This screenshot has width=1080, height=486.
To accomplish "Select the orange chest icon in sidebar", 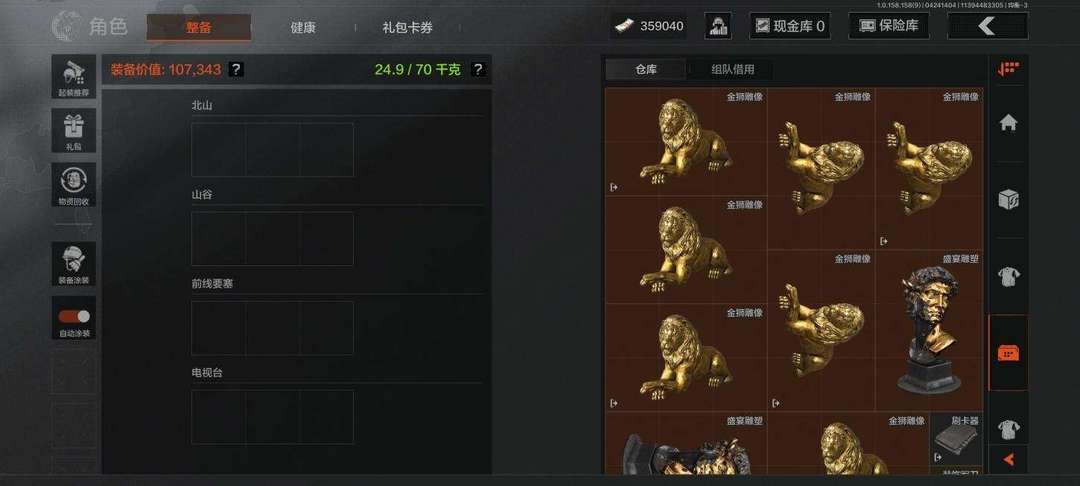I will point(1008,353).
